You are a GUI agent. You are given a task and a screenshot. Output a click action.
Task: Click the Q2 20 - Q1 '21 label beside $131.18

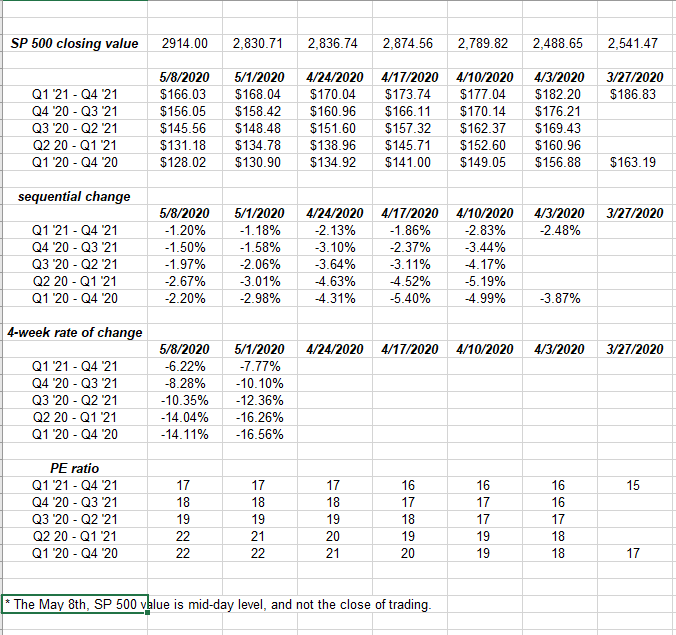coord(75,146)
